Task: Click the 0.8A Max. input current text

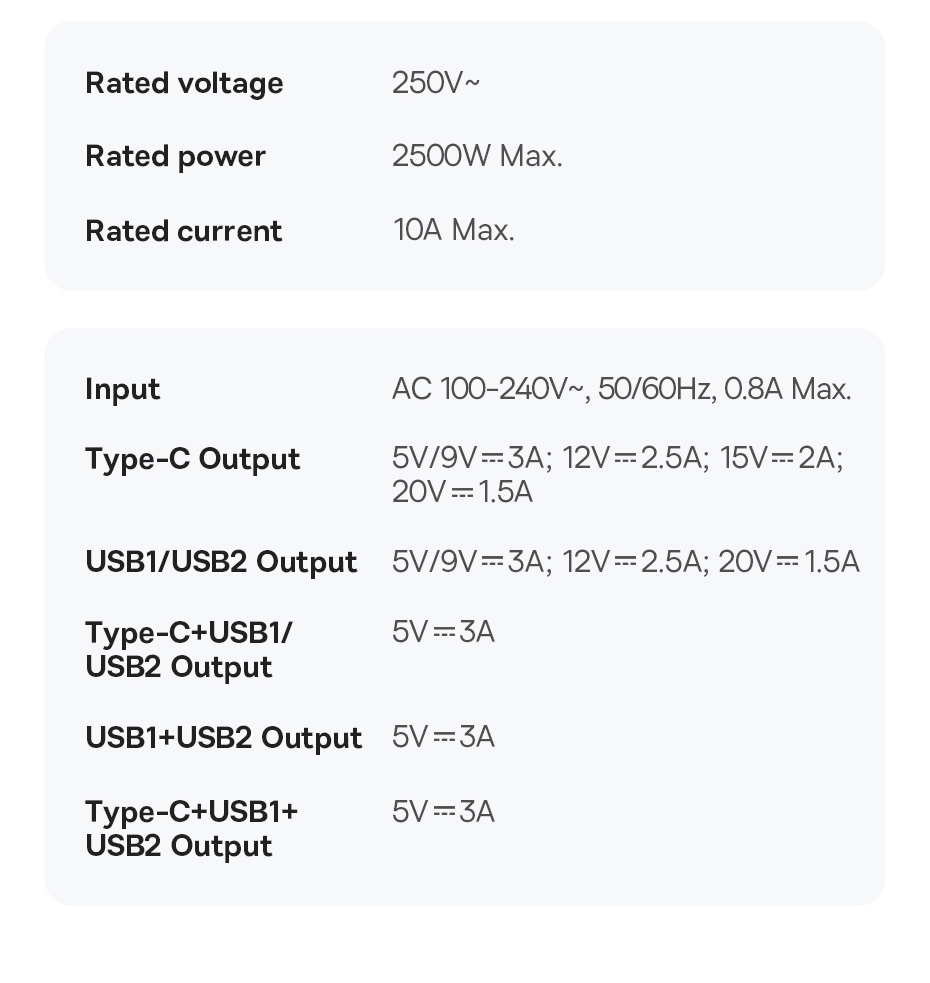Action: pos(787,389)
